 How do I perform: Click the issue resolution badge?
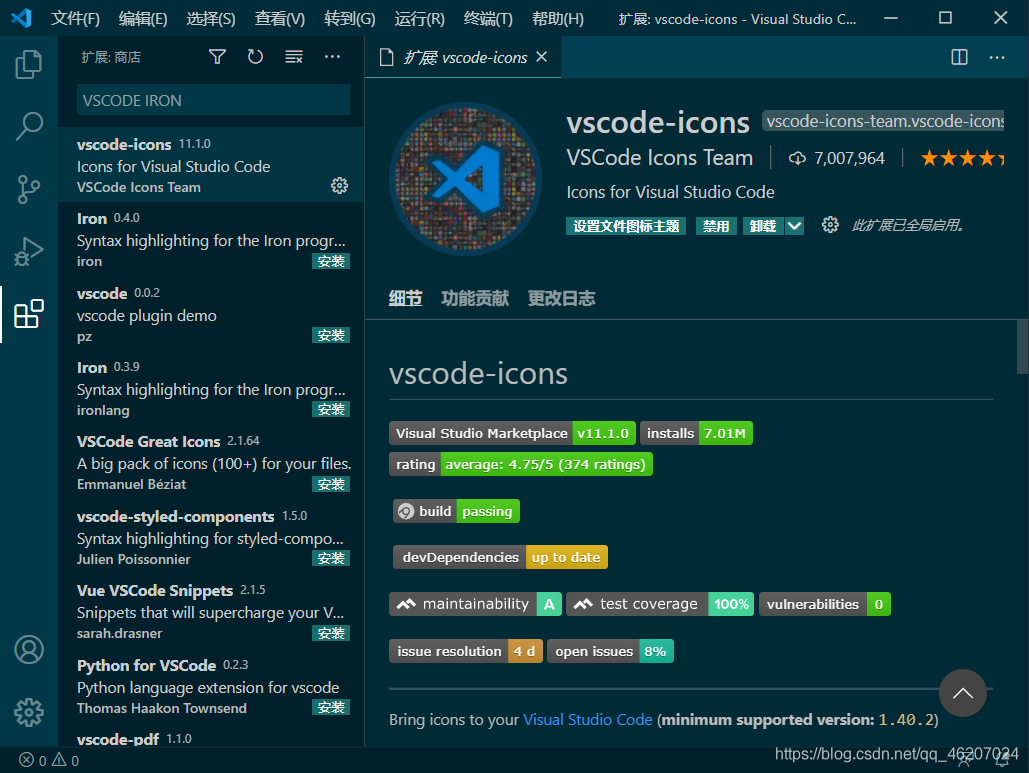pyautogui.click(x=466, y=651)
